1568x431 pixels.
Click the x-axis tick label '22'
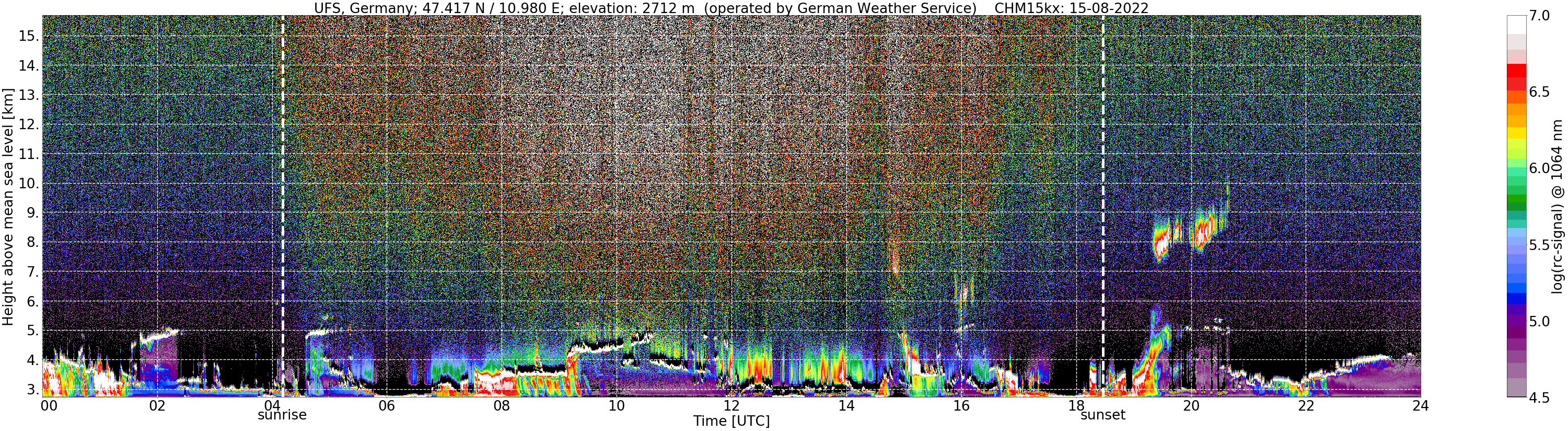pos(1306,405)
